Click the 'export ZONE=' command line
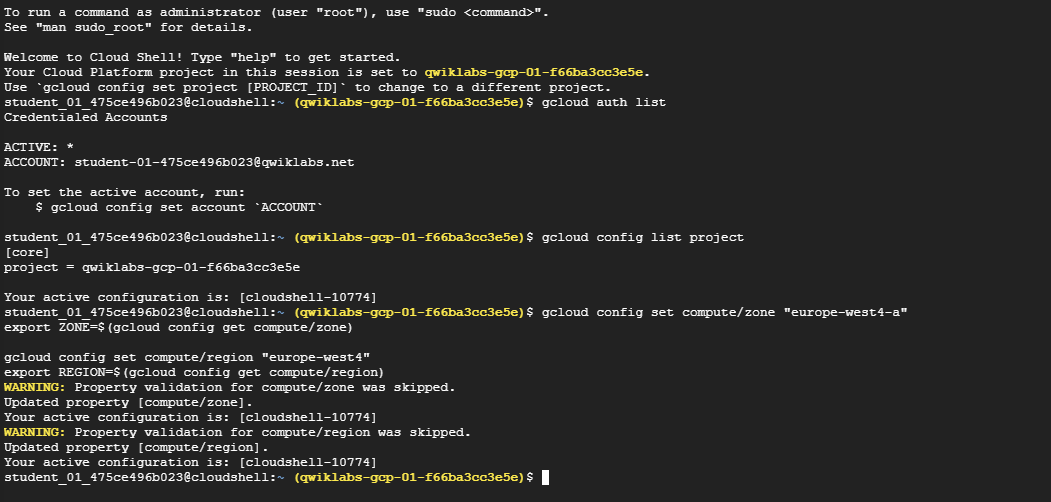This screenshot has width=1051, height=502. [x=178, y=327]
